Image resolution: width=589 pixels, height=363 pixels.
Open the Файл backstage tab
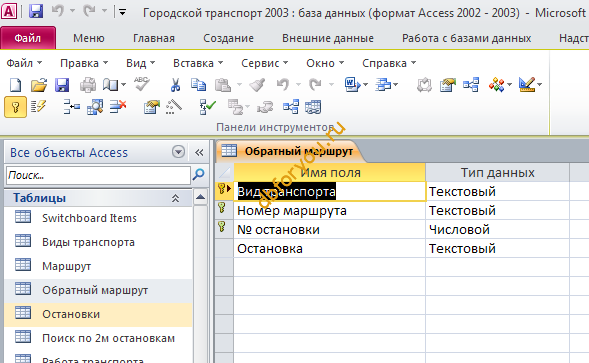(28, 38)
